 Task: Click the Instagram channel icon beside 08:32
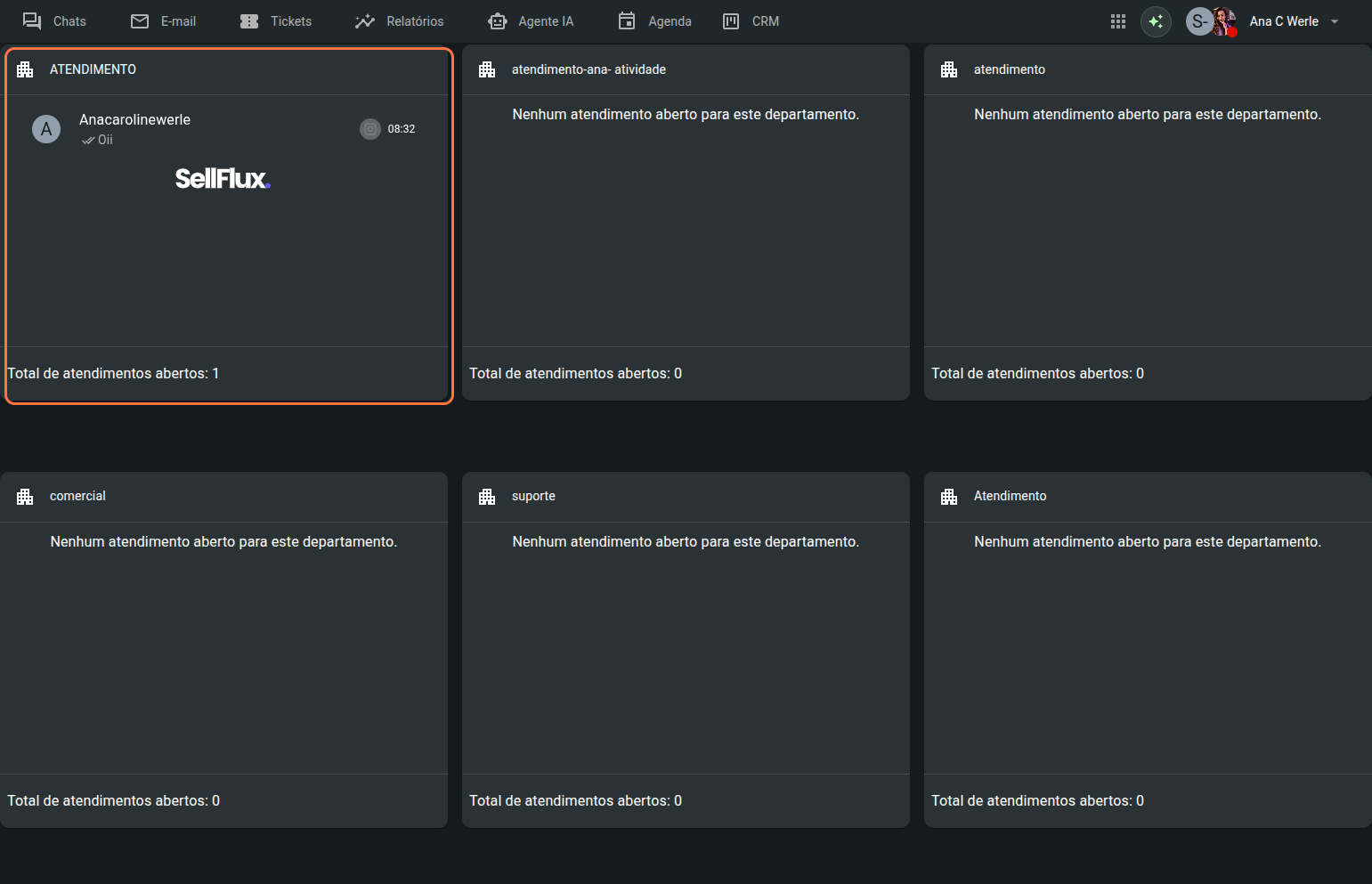[370, 129]
